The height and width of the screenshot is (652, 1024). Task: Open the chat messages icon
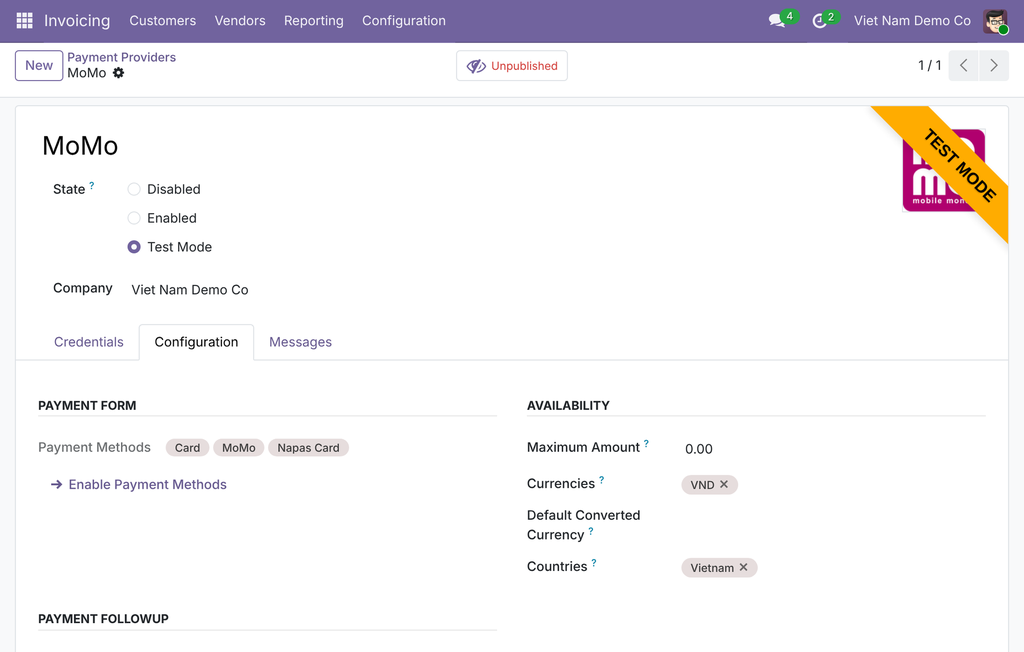776,21
